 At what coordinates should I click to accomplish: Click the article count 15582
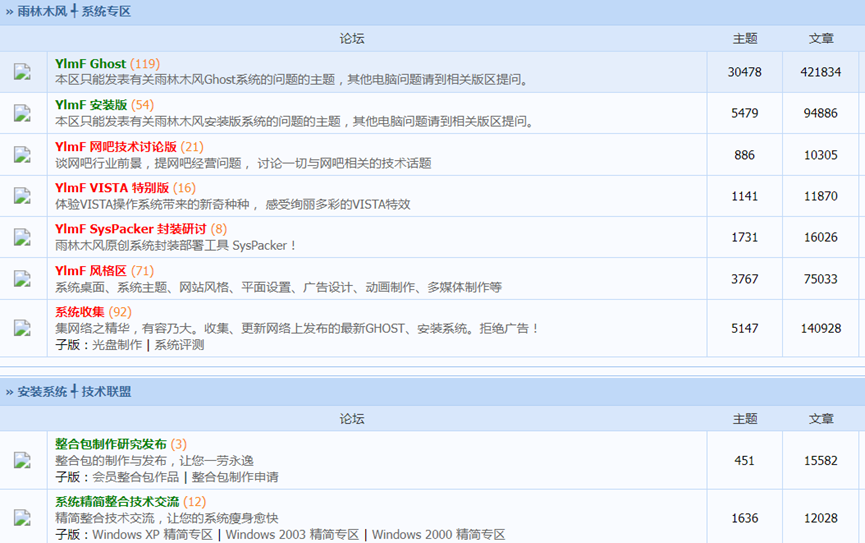pyautogui.click(x=821, y=460)
